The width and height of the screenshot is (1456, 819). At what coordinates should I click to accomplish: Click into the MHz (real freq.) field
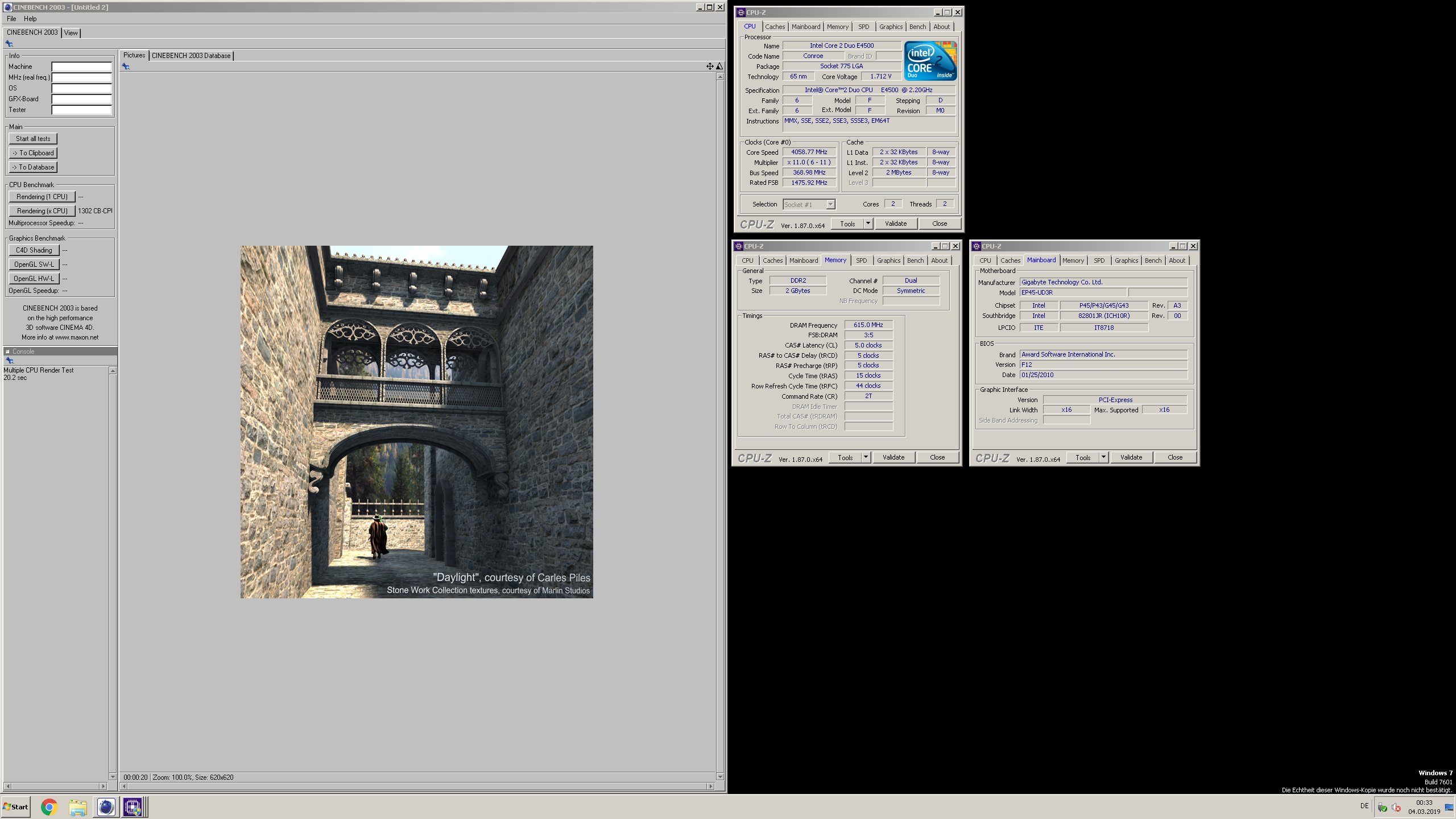point(82,77)
